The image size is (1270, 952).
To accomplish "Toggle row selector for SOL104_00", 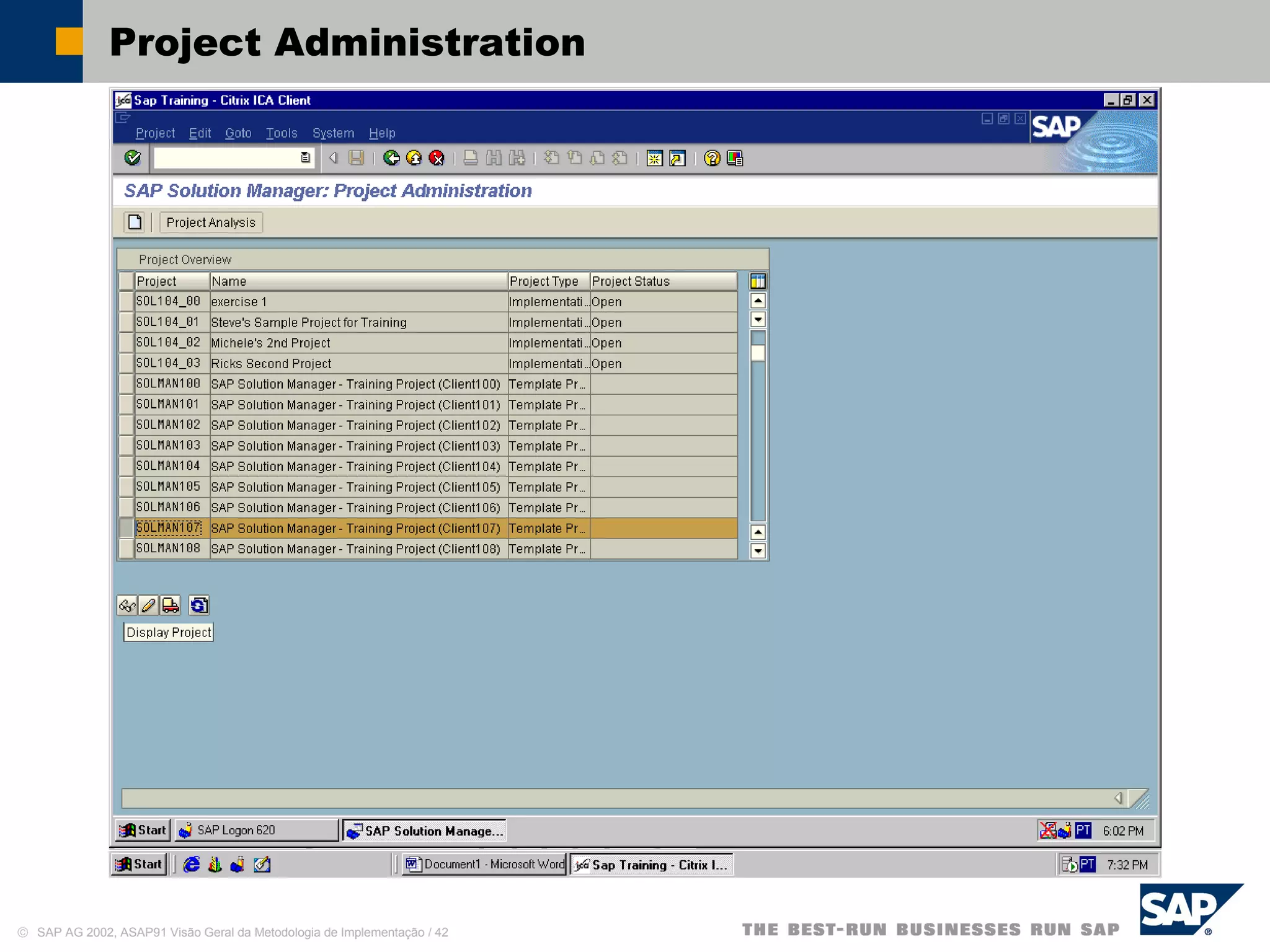I will point(127,302).
